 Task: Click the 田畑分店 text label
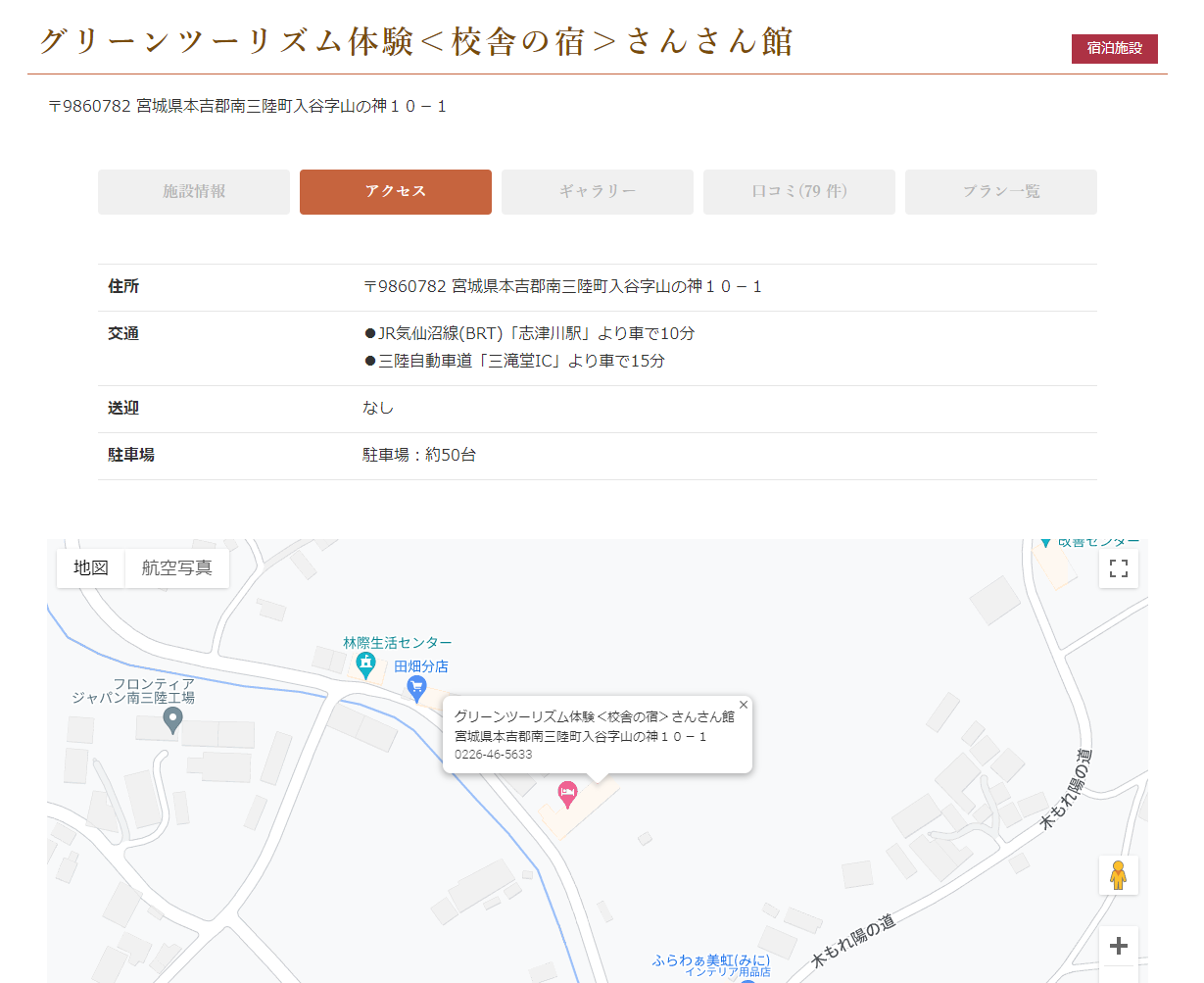[x=421, y=666]
